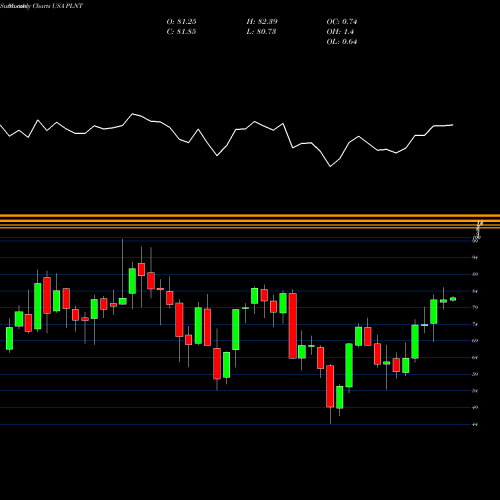Click the first green candle at the chart's left edge

(x=9, y=338)
